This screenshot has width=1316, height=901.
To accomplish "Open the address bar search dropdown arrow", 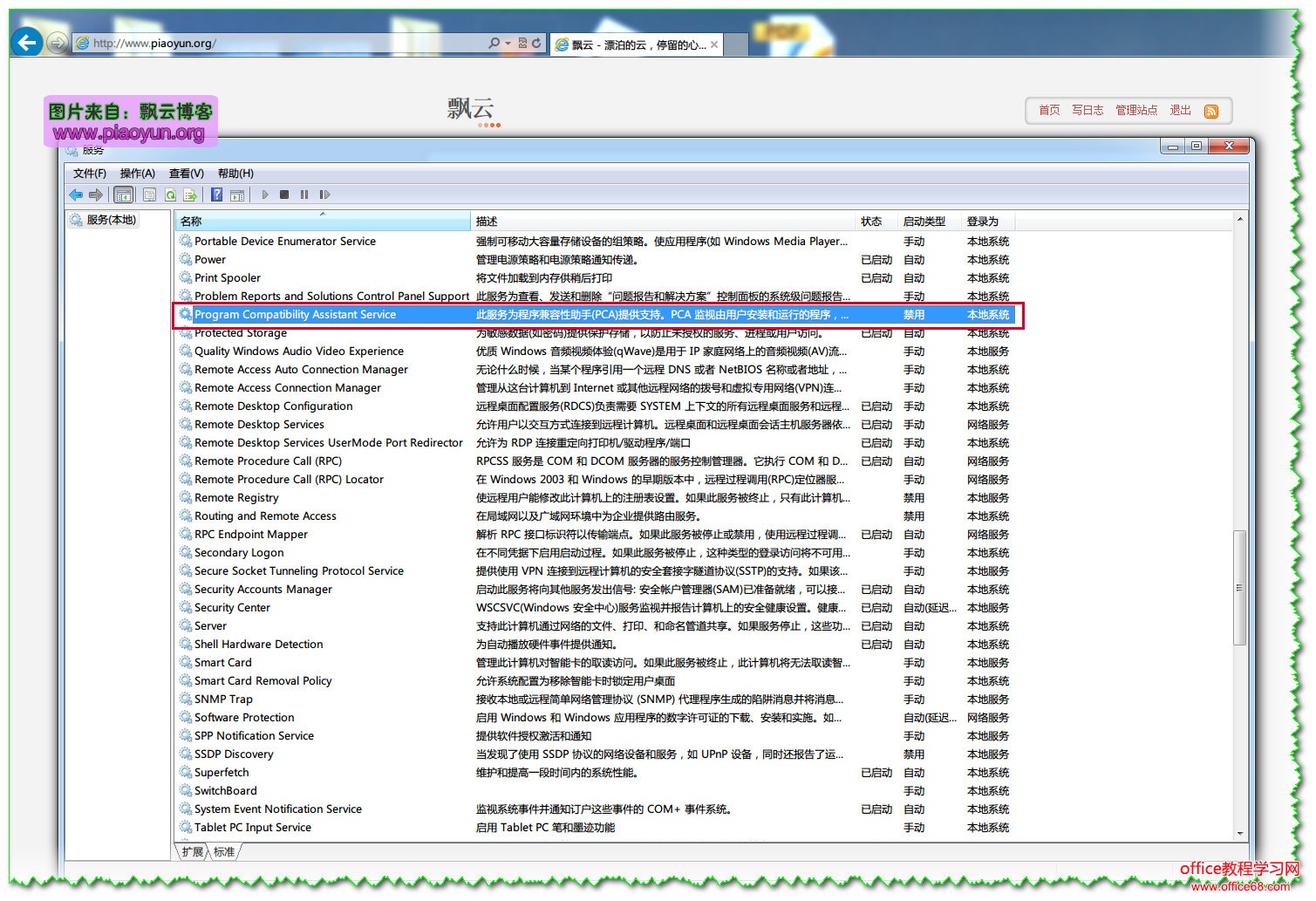I will click(508, 43).
